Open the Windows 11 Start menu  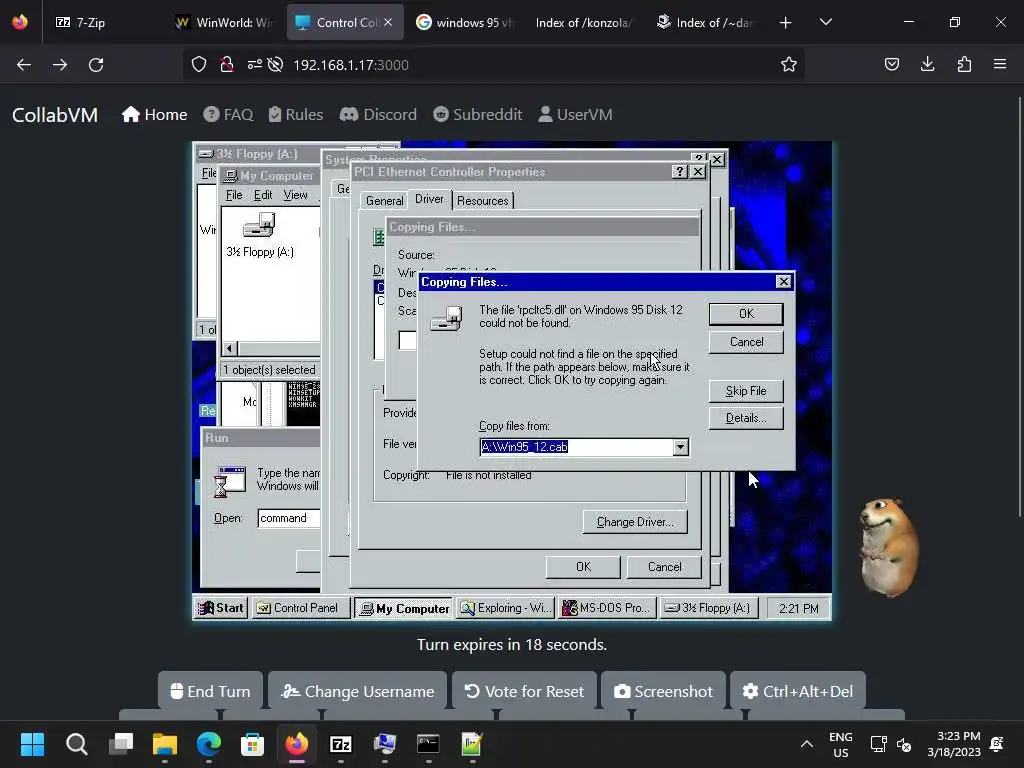tap(32, 744)
